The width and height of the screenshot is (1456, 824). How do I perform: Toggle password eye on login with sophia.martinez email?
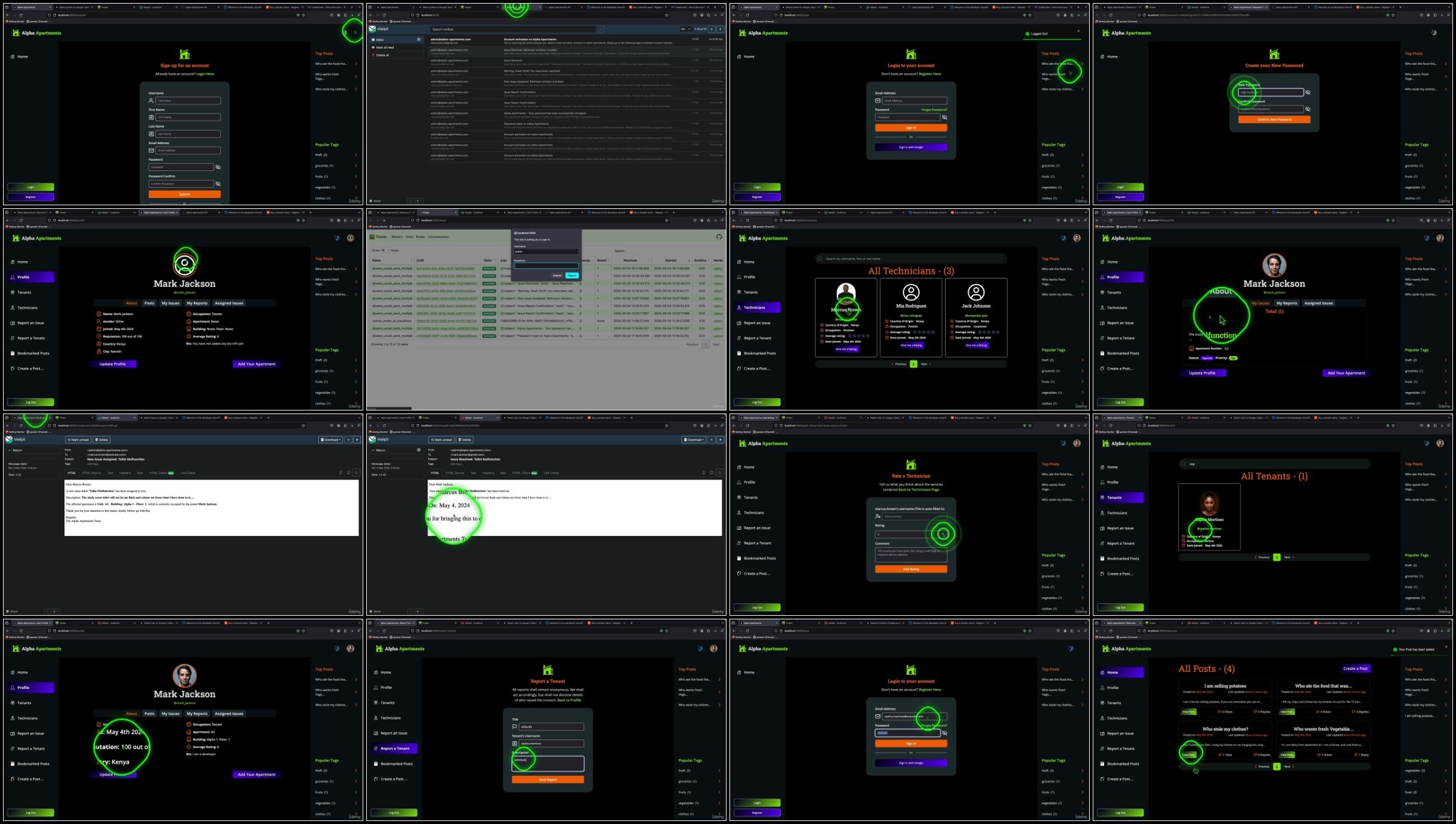[944, 733]
